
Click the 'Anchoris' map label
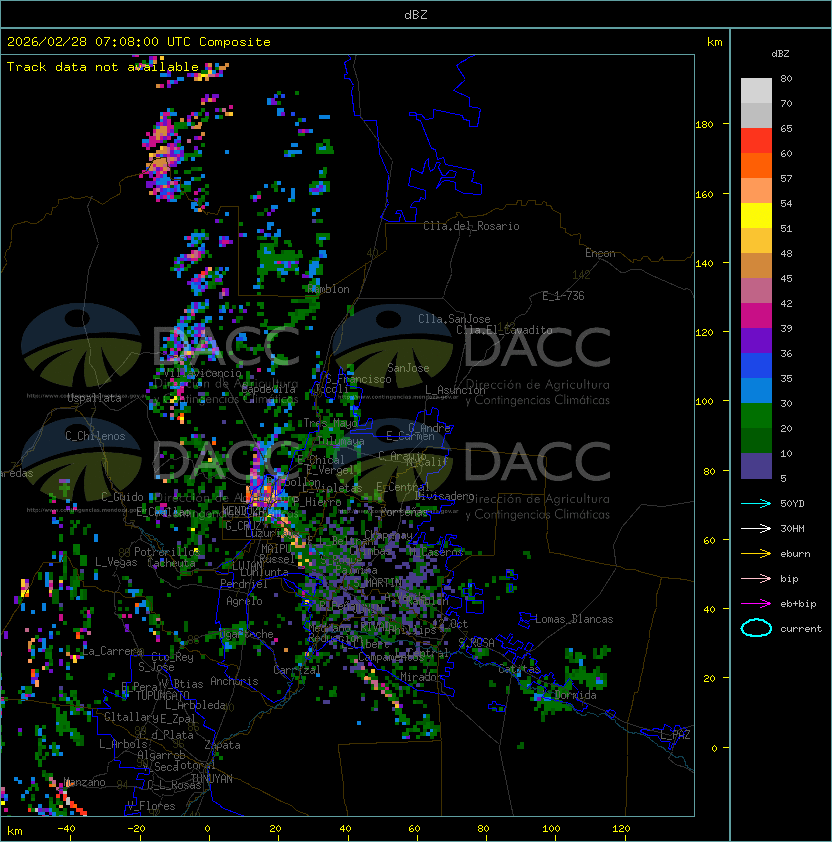(x=234, y=681)
